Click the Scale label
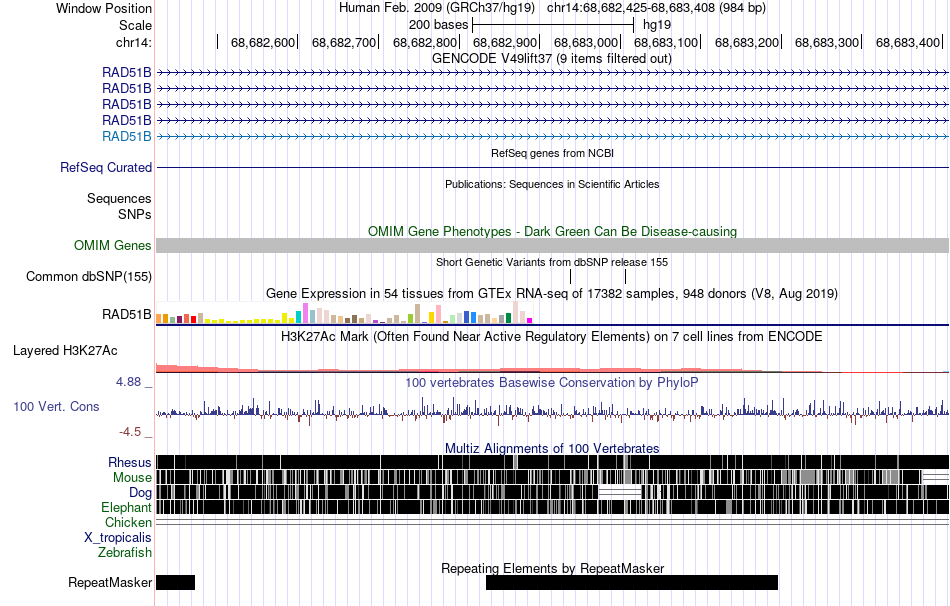 (135, 25)
